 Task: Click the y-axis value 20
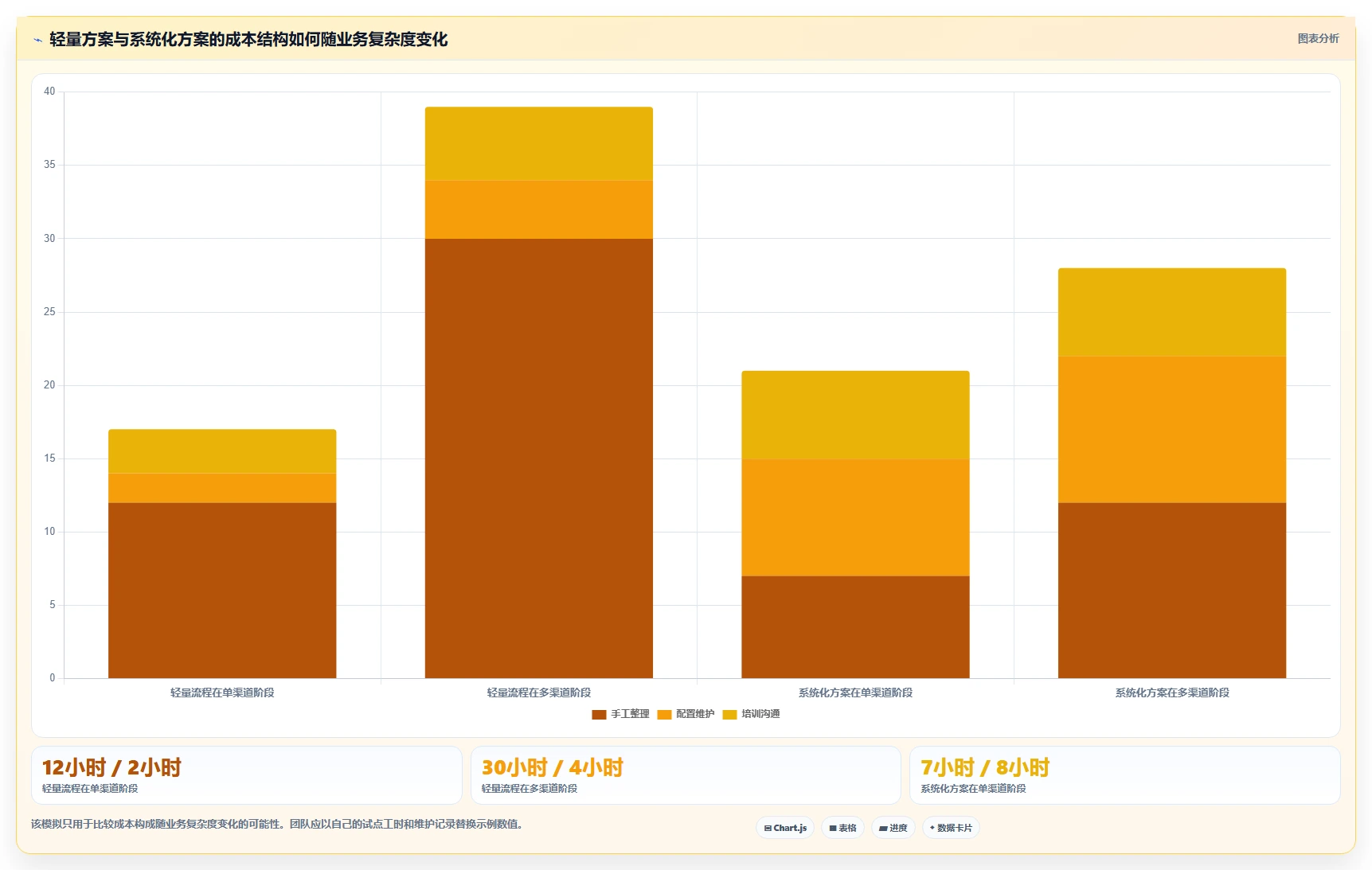point(49,385)
